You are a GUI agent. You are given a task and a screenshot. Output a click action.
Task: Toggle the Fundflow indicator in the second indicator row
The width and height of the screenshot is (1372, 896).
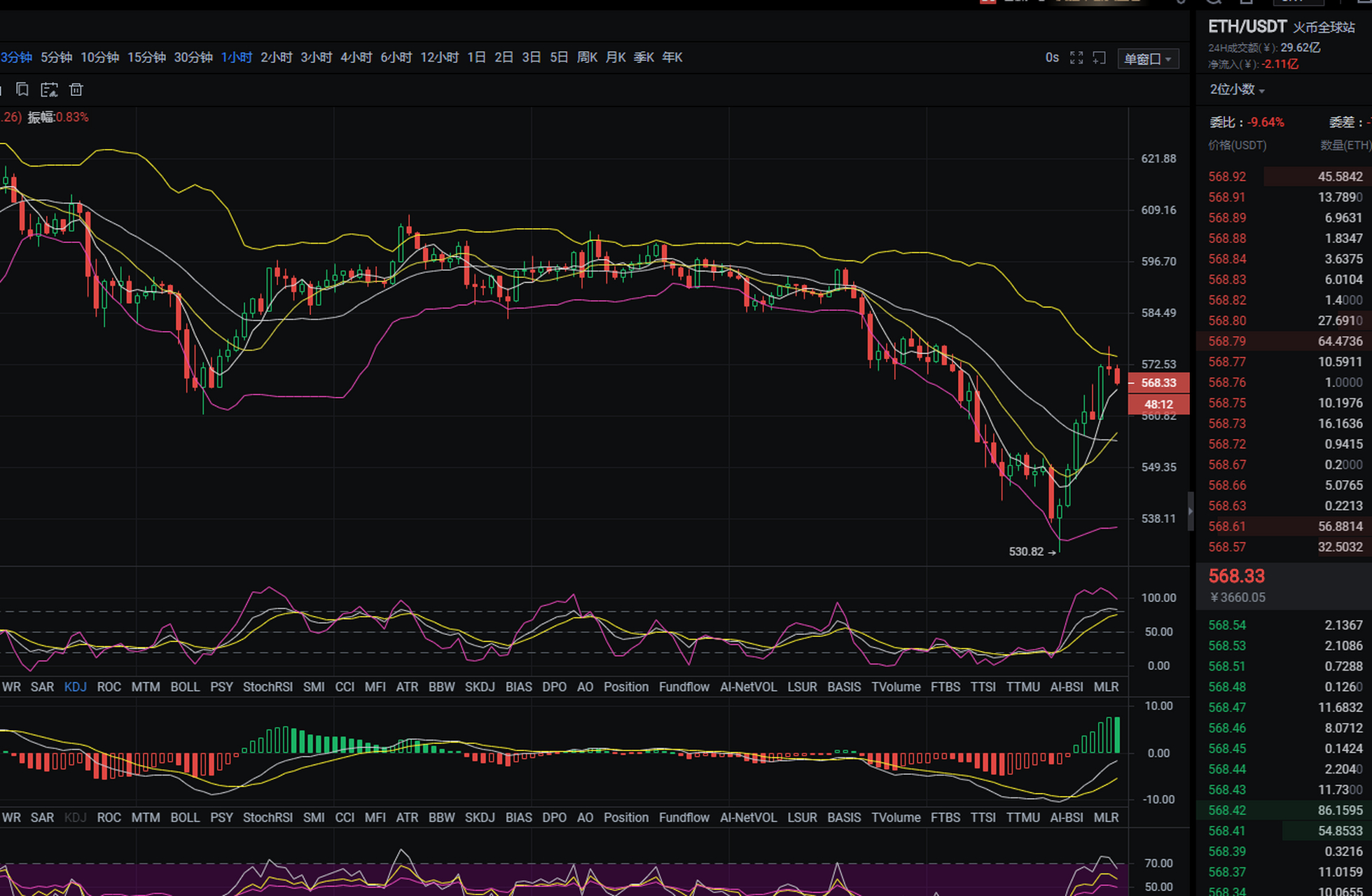point(684,818)
